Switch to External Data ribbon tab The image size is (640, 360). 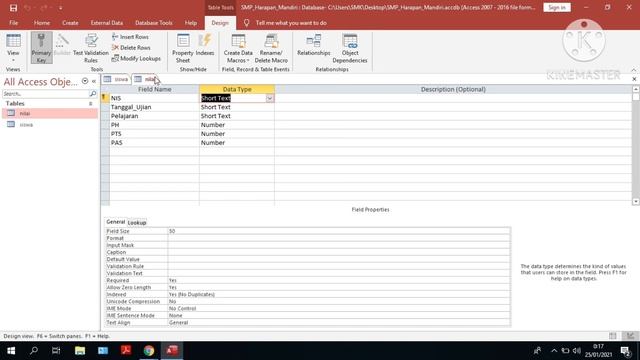pos(107,23)
